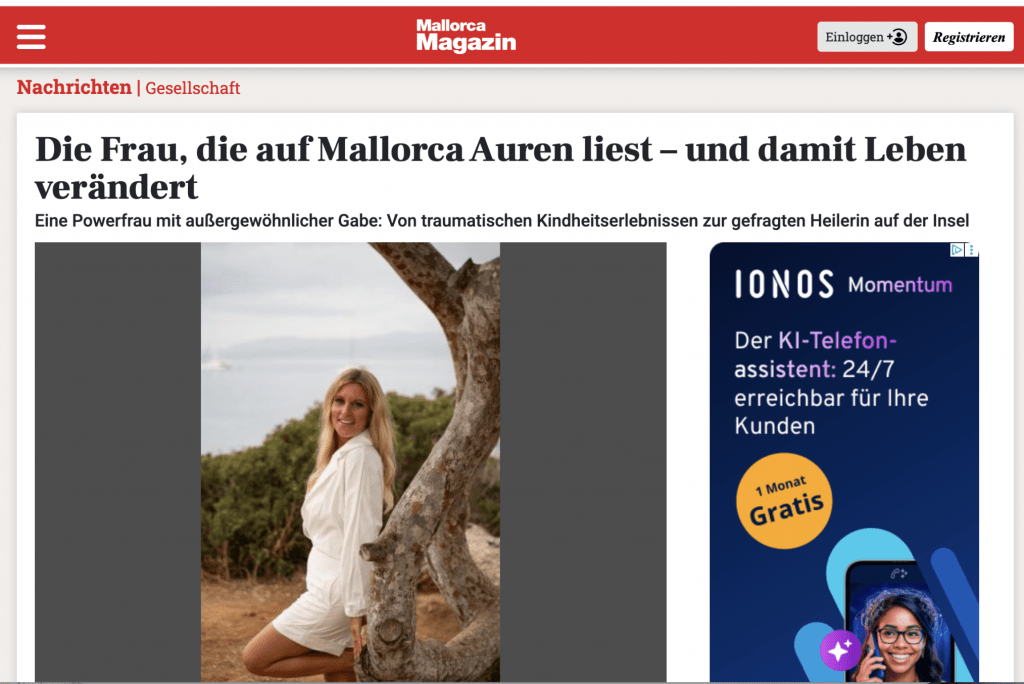1024x684 pixels.
Task: Click the Einloggen button
Action: pyautogui.click(x=867, y=37)
